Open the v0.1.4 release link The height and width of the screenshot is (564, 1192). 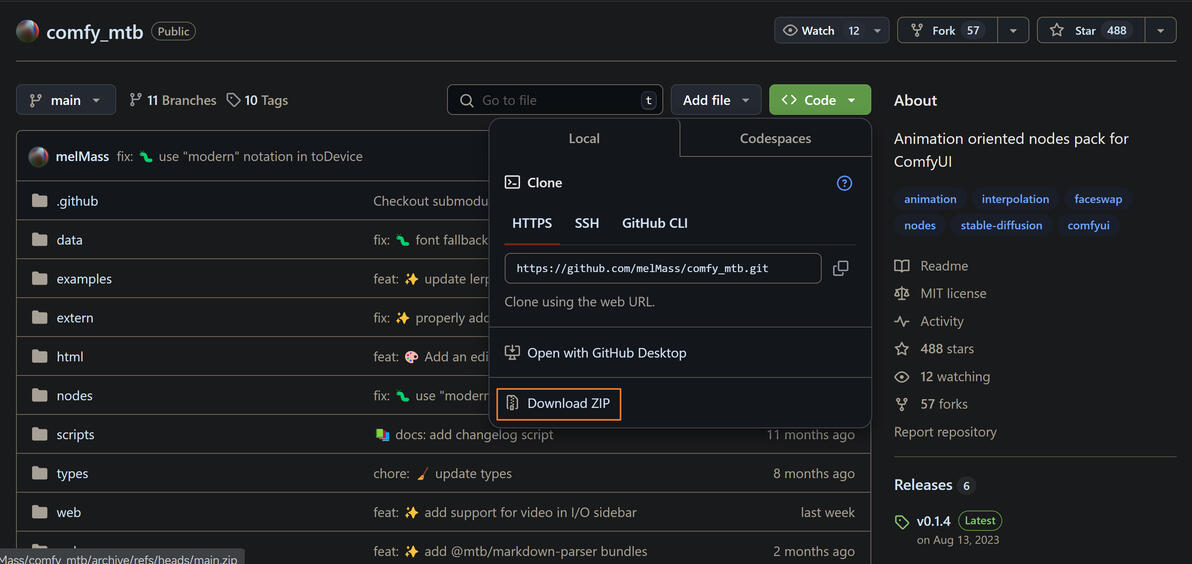pyautogui.click(x=934, y=521)
